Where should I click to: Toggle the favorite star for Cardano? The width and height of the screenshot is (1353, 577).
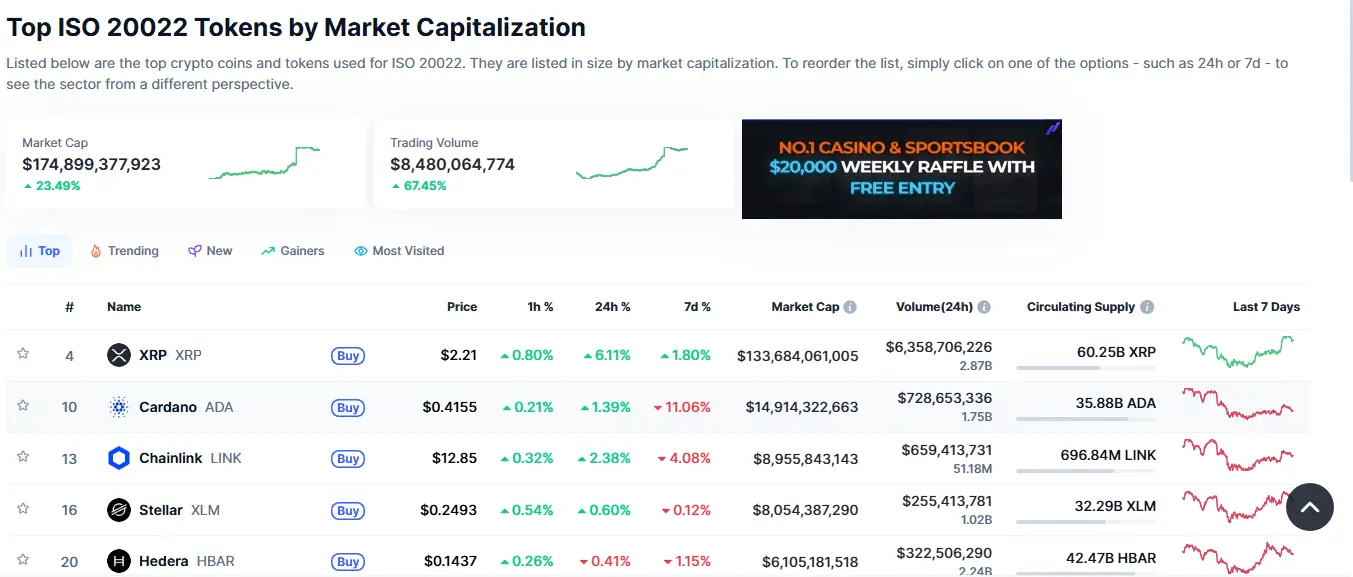[23, 407]
